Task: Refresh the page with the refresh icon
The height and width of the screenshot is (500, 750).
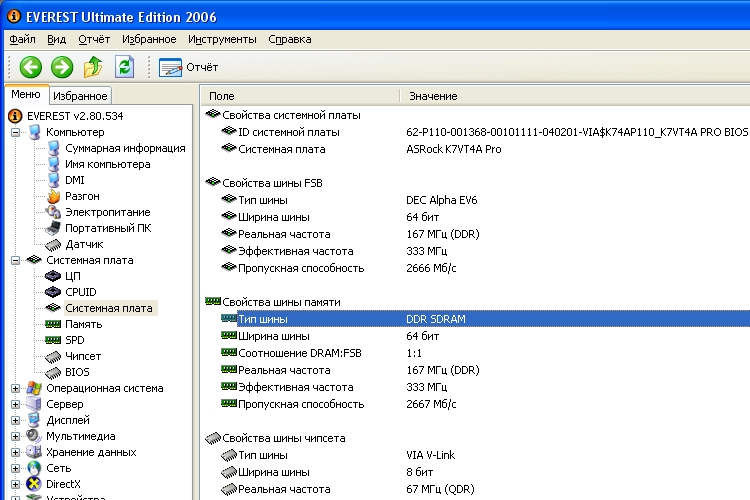Action: [124, 67]
